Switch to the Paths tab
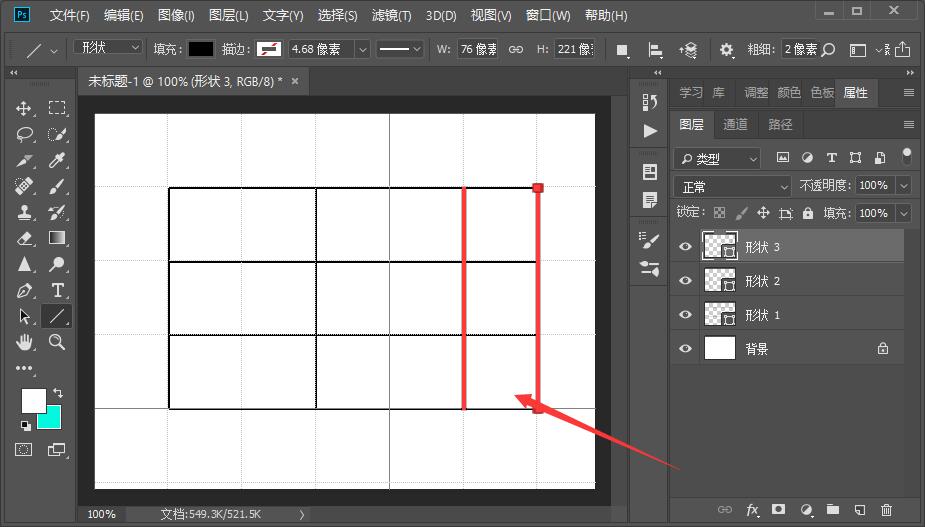The height and width of the screenshot is (527, 925). point(780,125)
